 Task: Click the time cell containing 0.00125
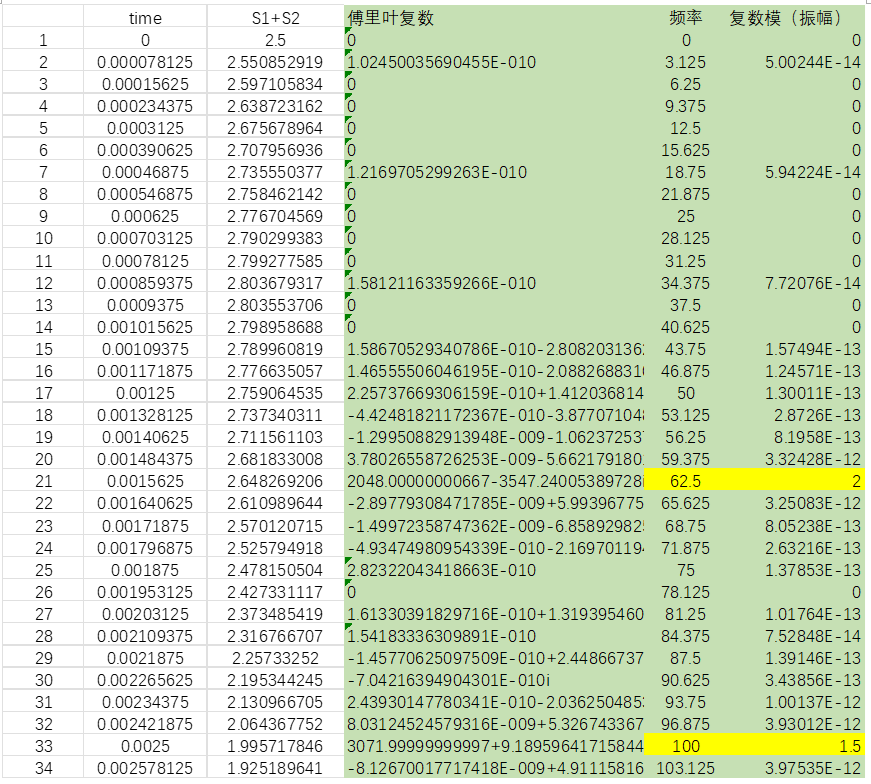click(x=145, y=393)
